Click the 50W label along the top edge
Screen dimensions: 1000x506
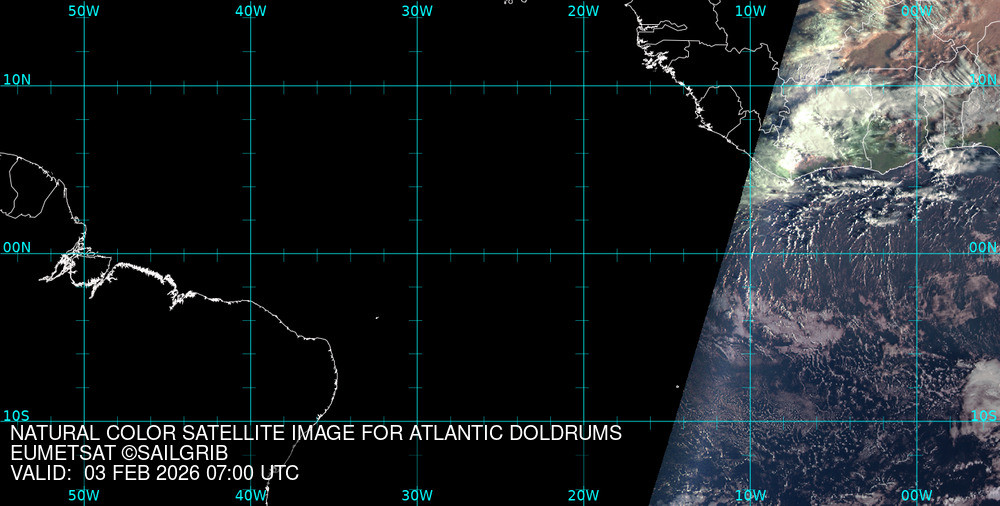click(x=84, y=10)
